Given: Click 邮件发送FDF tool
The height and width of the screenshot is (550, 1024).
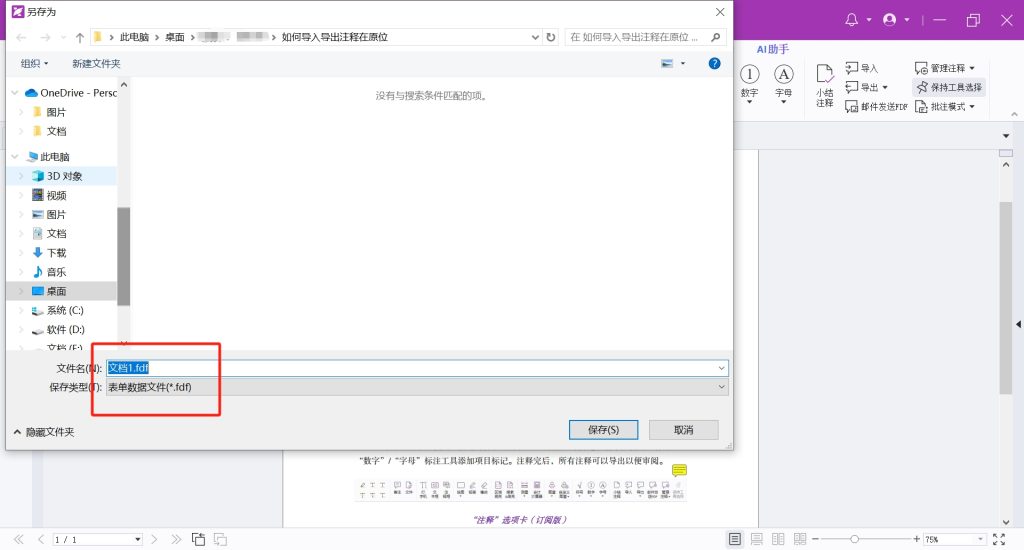Looking at the screenshot, I should 876,106.
